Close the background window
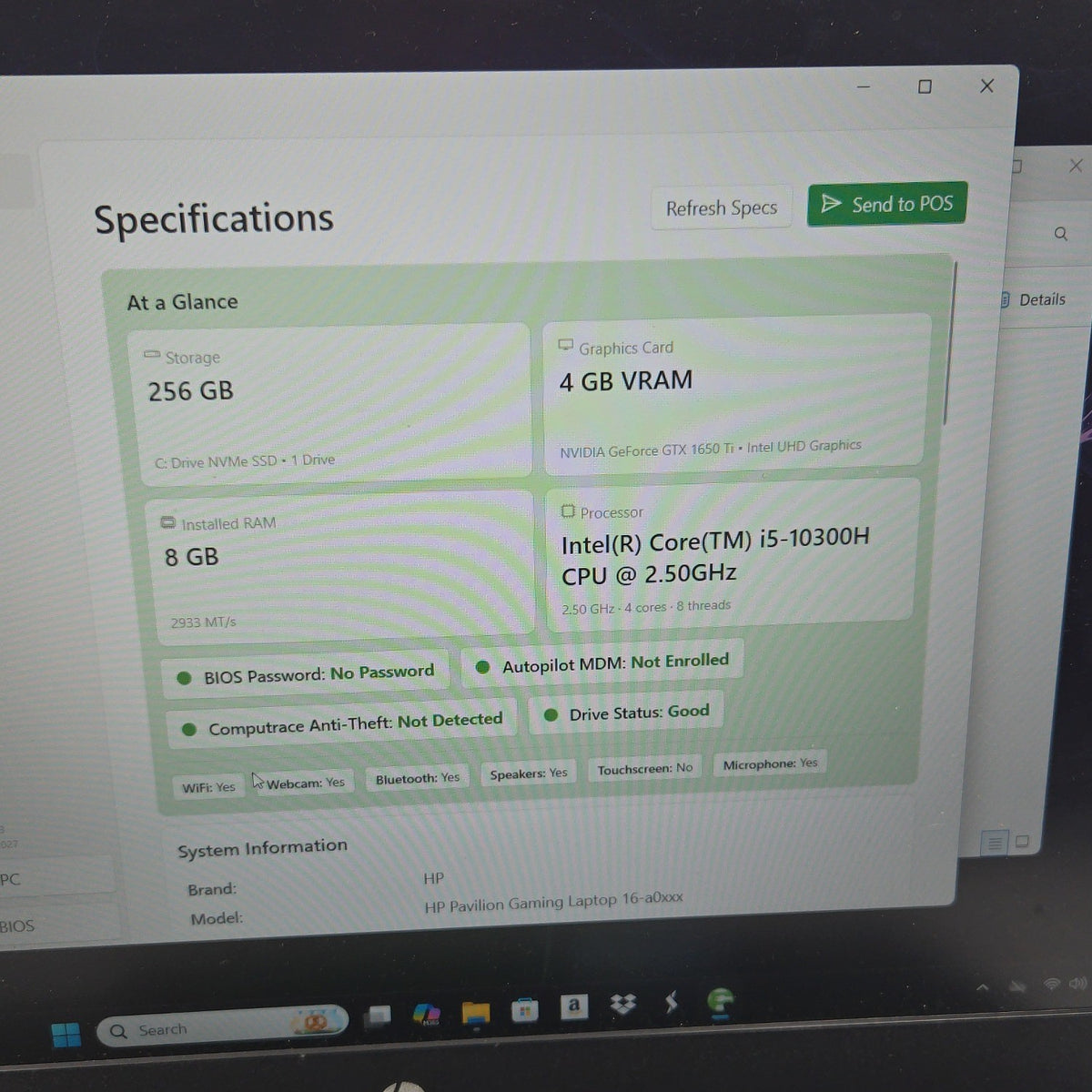The image size is (1092, 1092). pos(1077,165)
